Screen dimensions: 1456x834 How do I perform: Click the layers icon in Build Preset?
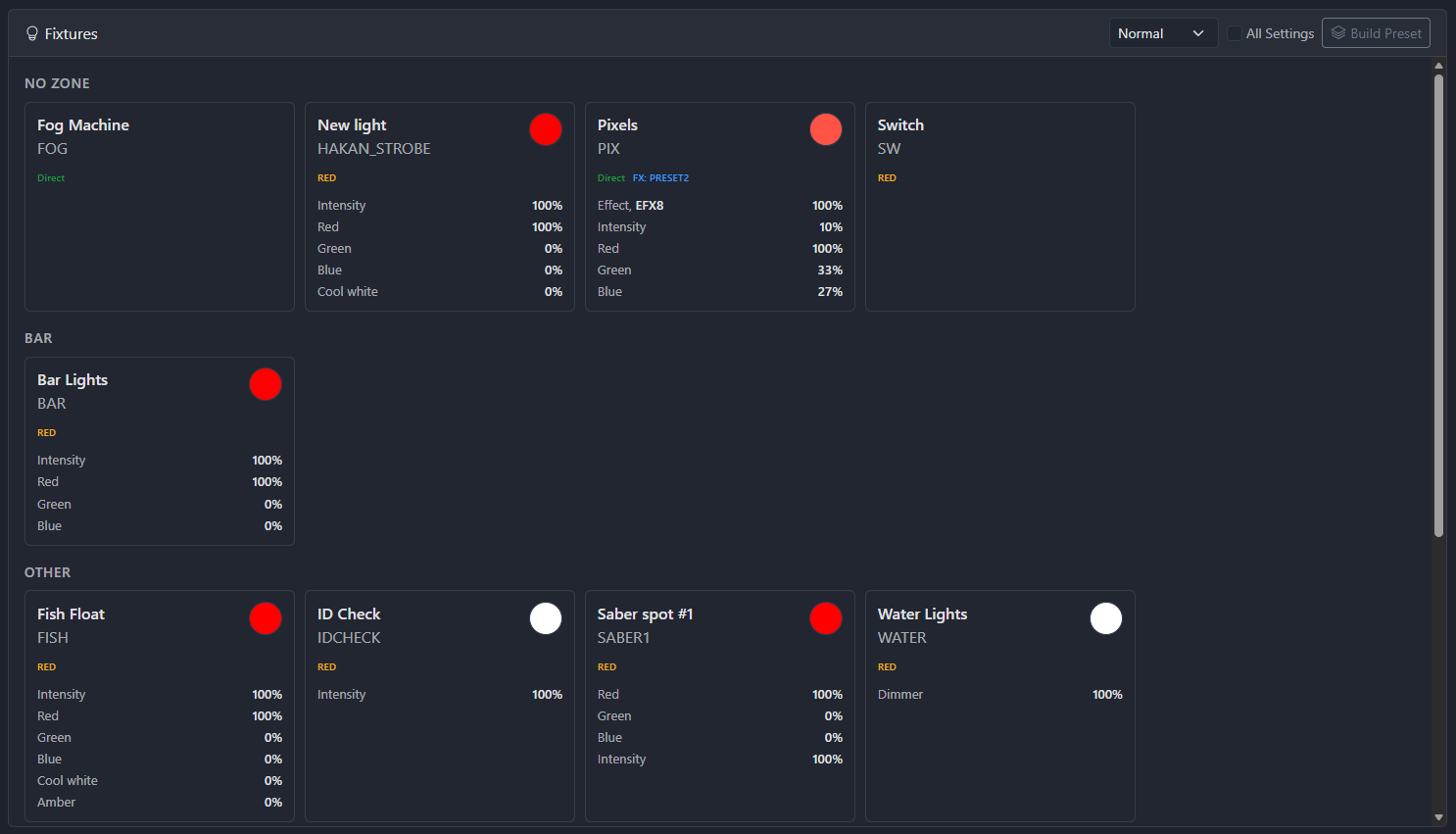1338,32
